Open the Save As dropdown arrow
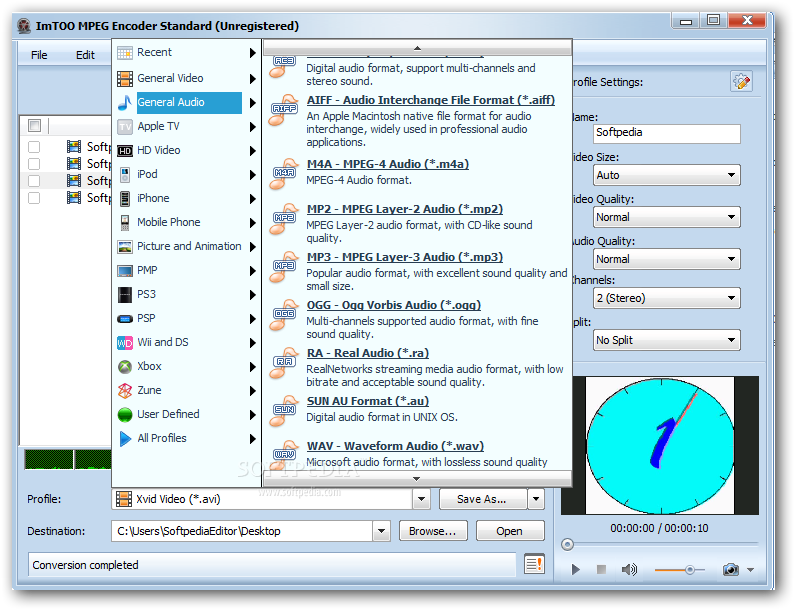Viewport: 795px width, 610px height. pyautogui.click(x=536, y=499)
